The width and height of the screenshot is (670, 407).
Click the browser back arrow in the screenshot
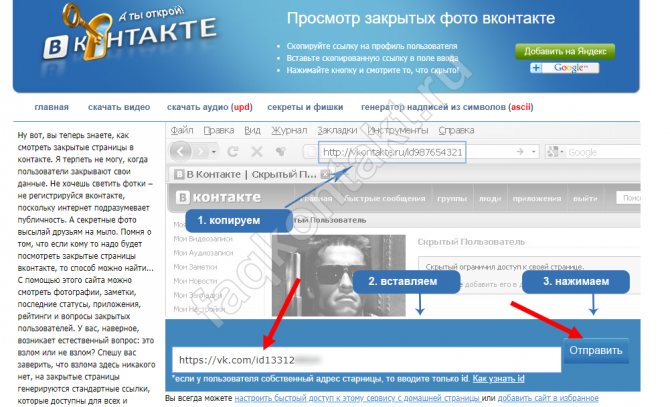[x=180, y=151]
